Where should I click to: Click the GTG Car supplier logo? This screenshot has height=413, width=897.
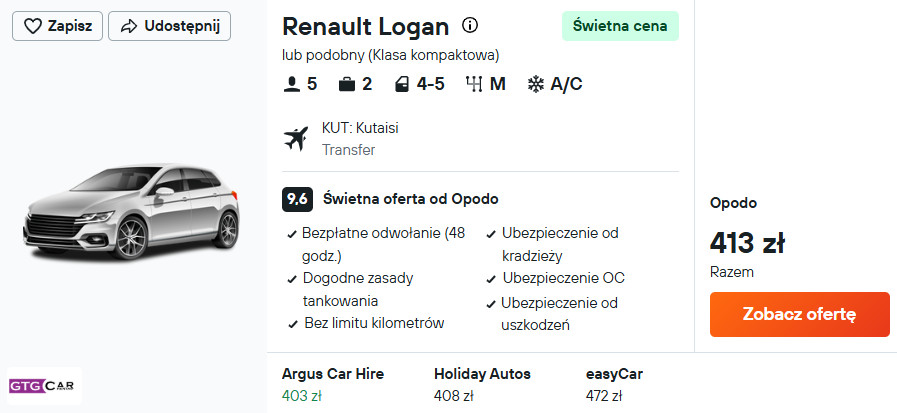[x=44, y=385]
